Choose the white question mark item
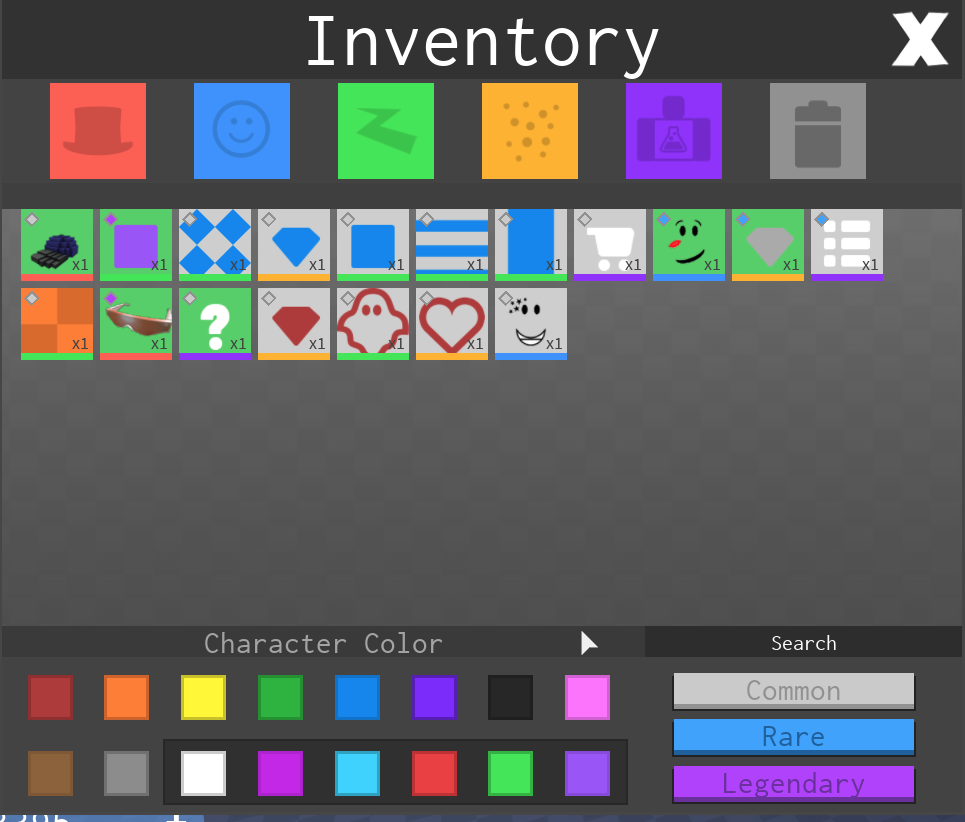Screen dimensions: 965x822 point(215,323)
